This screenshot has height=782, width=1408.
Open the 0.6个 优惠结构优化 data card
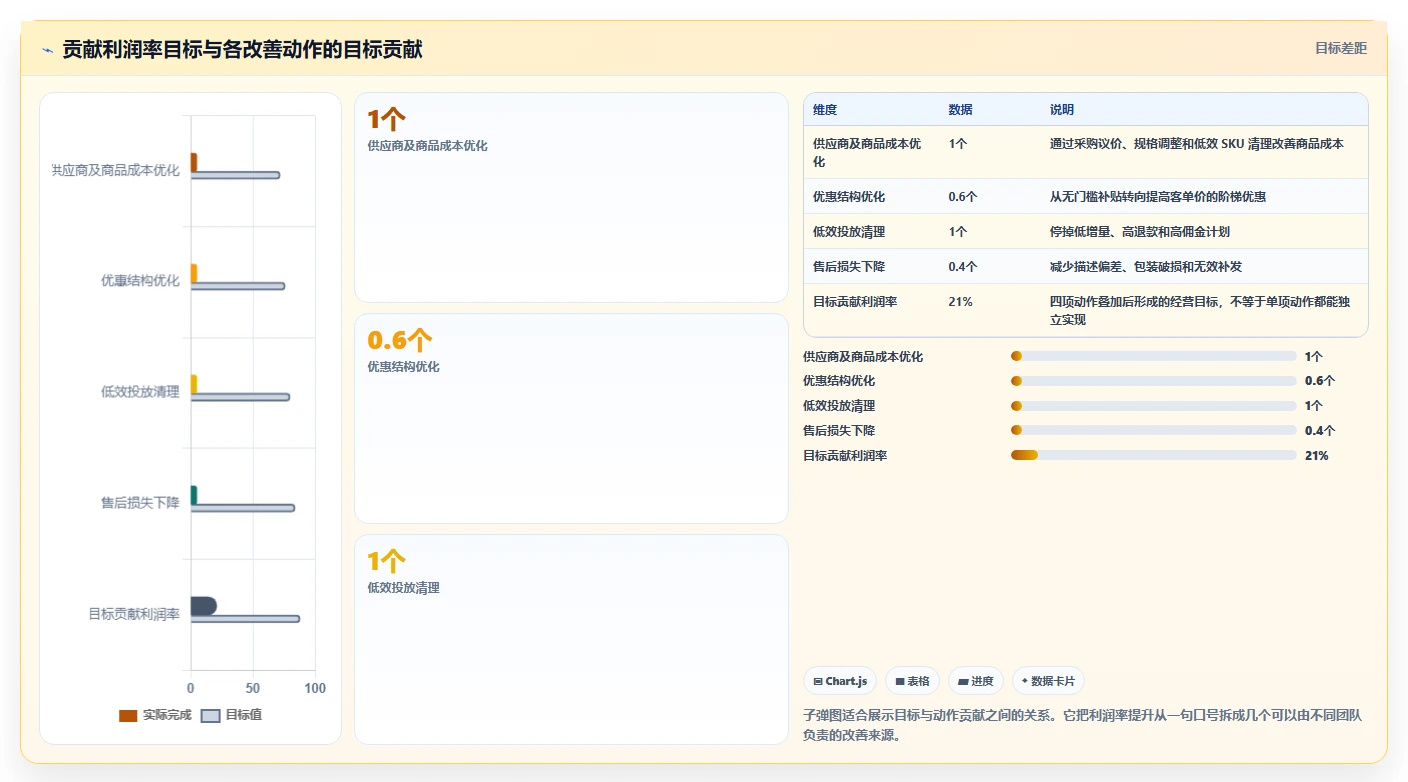point(571,418)
